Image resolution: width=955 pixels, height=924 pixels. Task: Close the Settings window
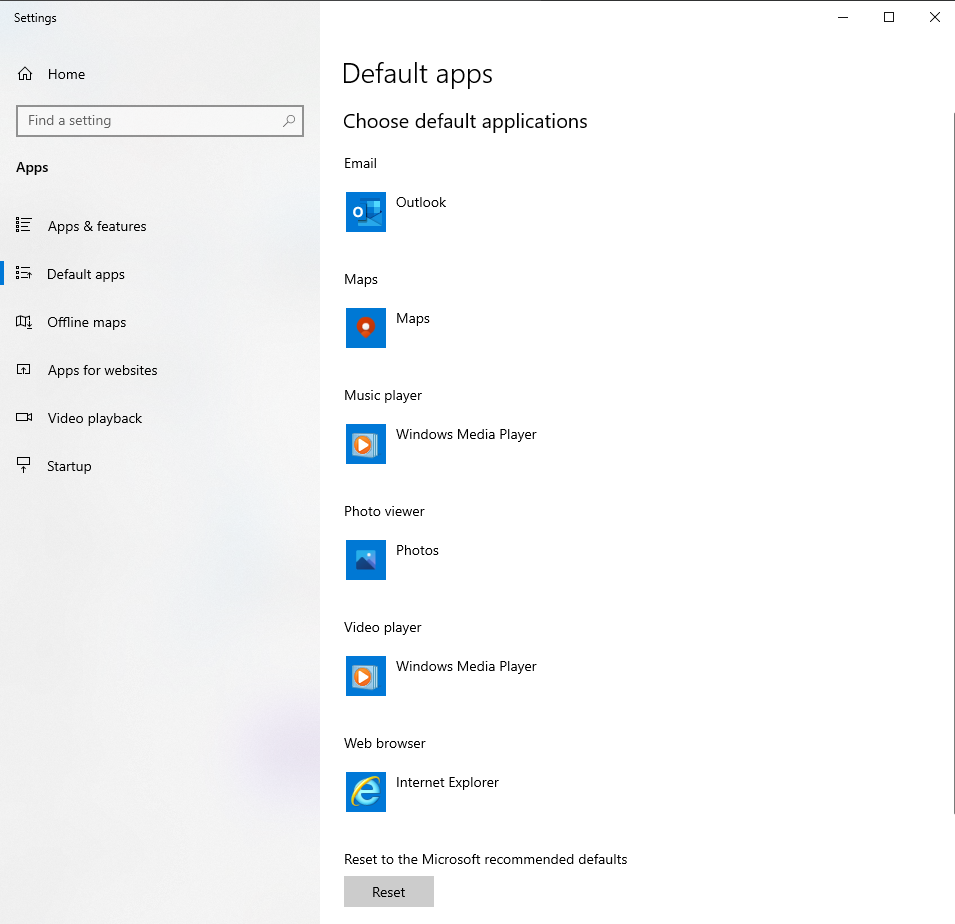934,17
